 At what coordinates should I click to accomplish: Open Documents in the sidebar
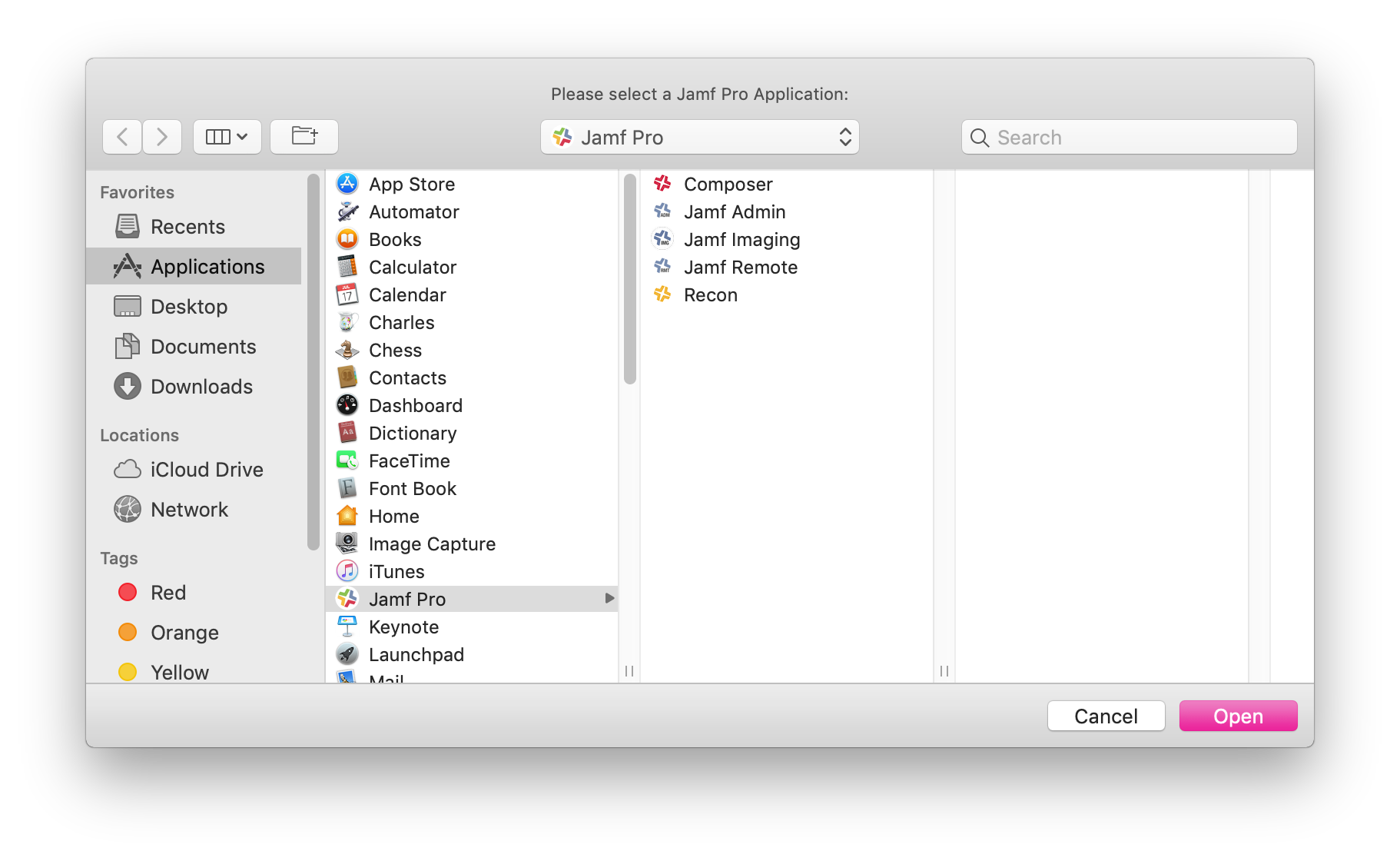(194, 347)
